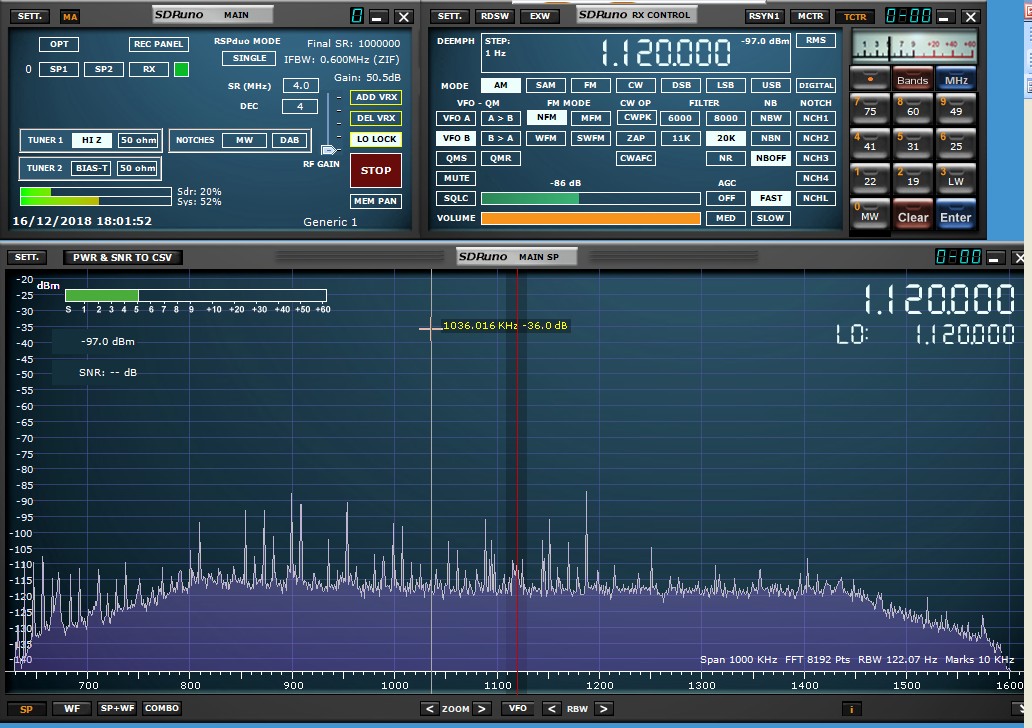Click the green RX indicator square
1032x728 pixels.
[x=181, y=69]
